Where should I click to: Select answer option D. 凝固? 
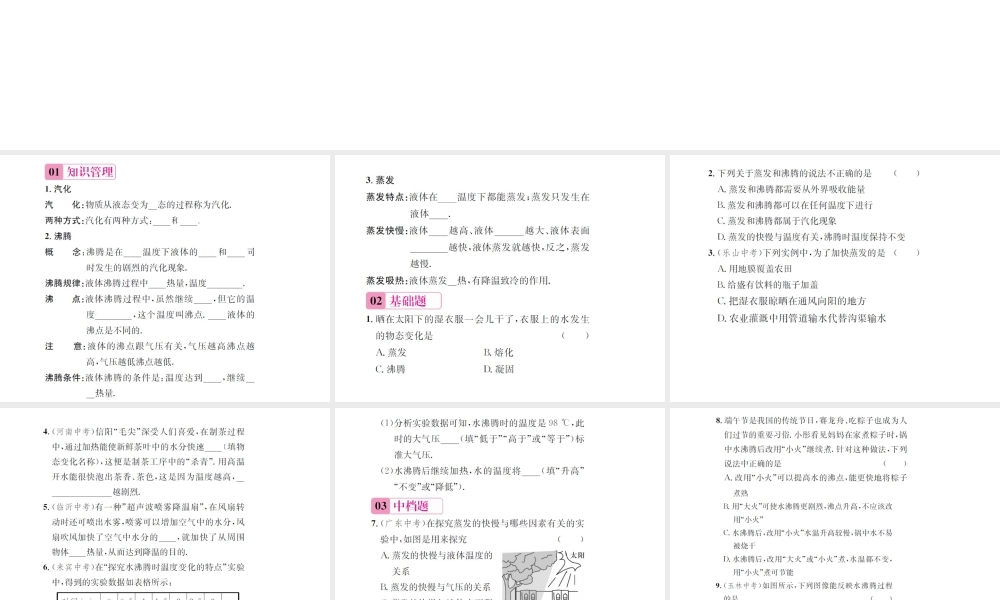(x=499, y=369)
